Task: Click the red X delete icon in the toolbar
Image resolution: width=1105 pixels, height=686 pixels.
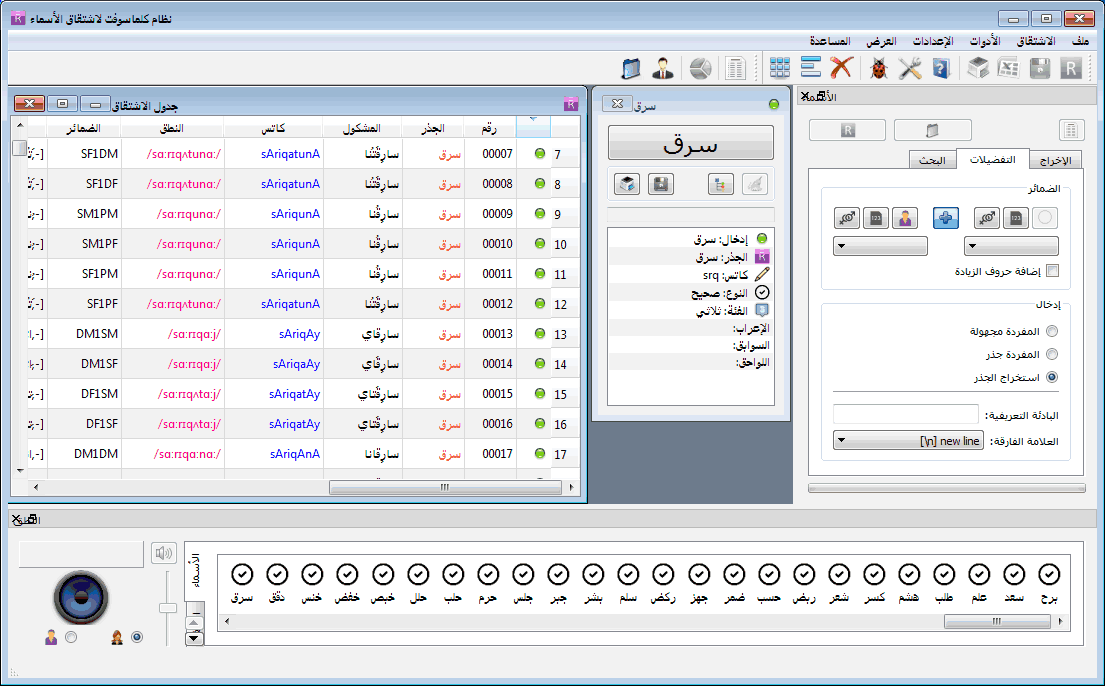Action: (842, 68)
